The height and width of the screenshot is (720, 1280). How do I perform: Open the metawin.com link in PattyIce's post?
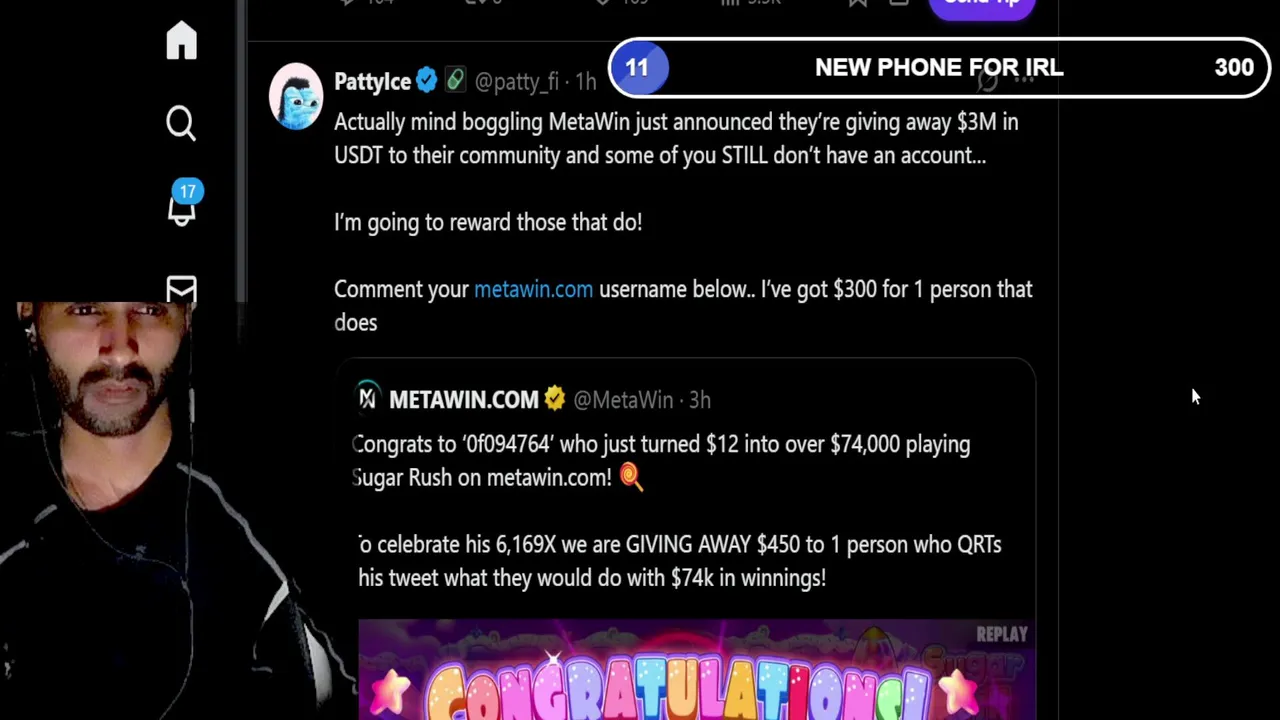click(x=533, y=289)
